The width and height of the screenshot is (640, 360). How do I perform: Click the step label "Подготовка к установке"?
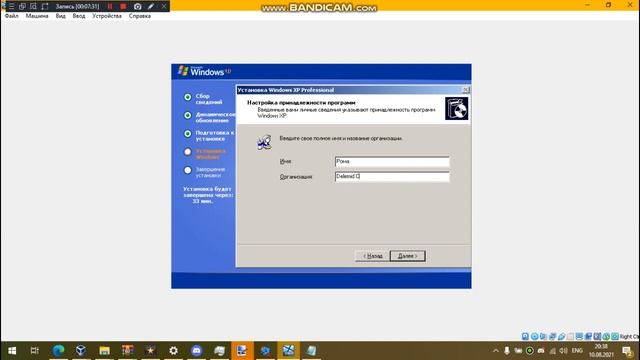coord(214,136)
